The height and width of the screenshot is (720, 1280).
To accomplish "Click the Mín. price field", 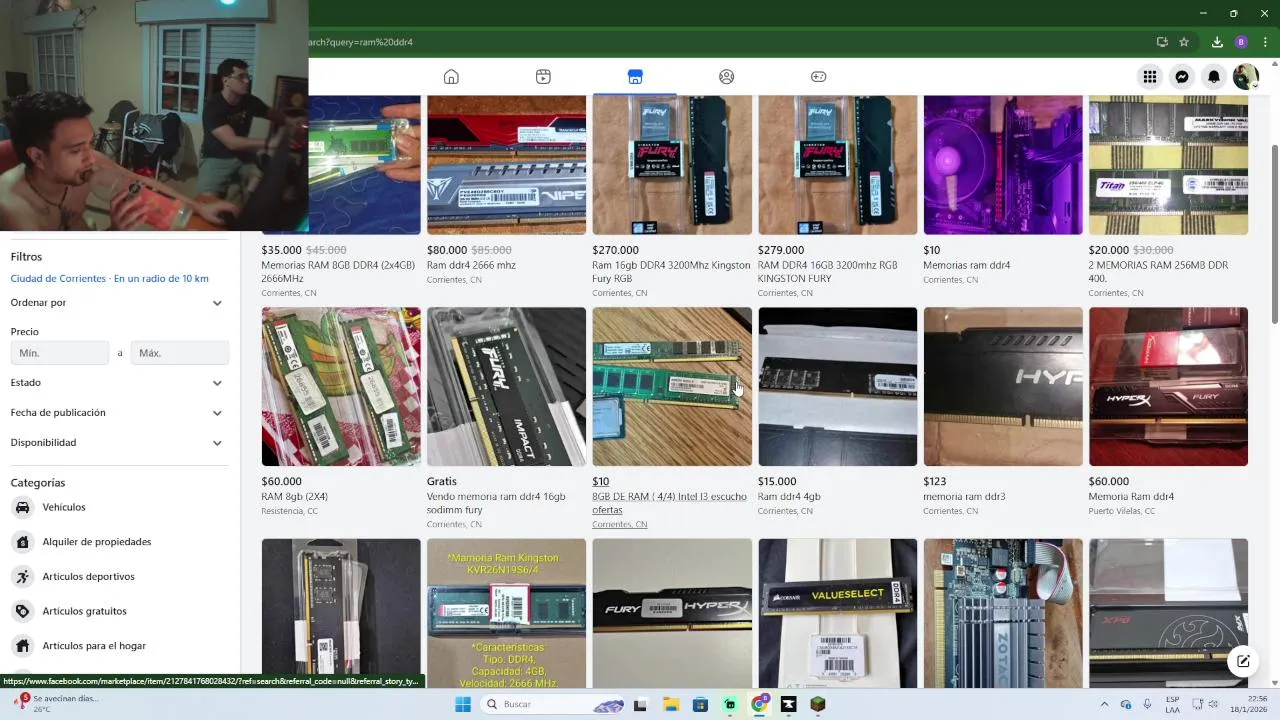I will point(60,353).
